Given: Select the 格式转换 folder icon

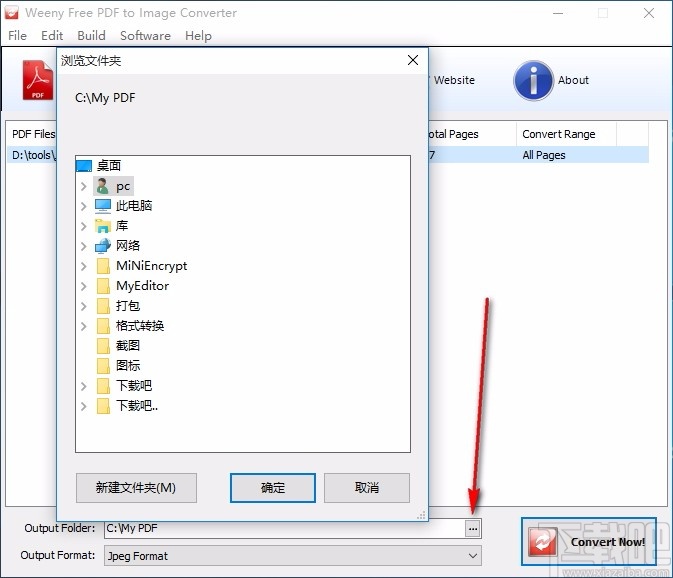Looking at the screenshot, I should click(103, 326).
